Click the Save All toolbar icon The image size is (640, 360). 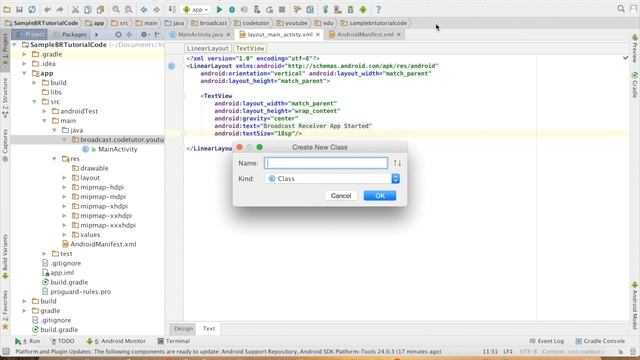tap(19, 9)
